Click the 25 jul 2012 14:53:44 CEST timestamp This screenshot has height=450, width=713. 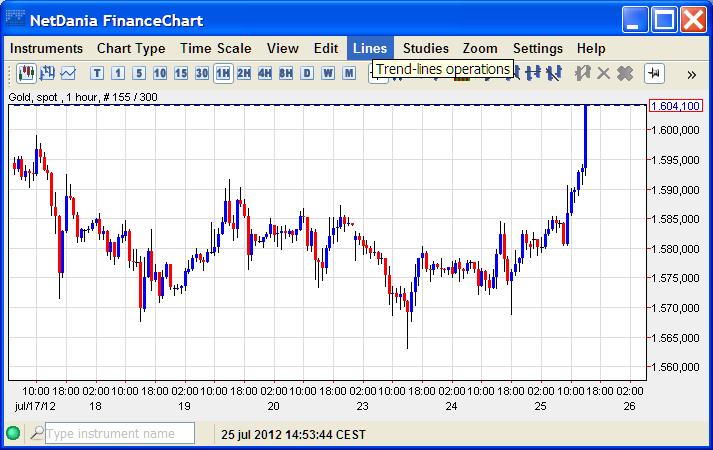coord(293,435)
